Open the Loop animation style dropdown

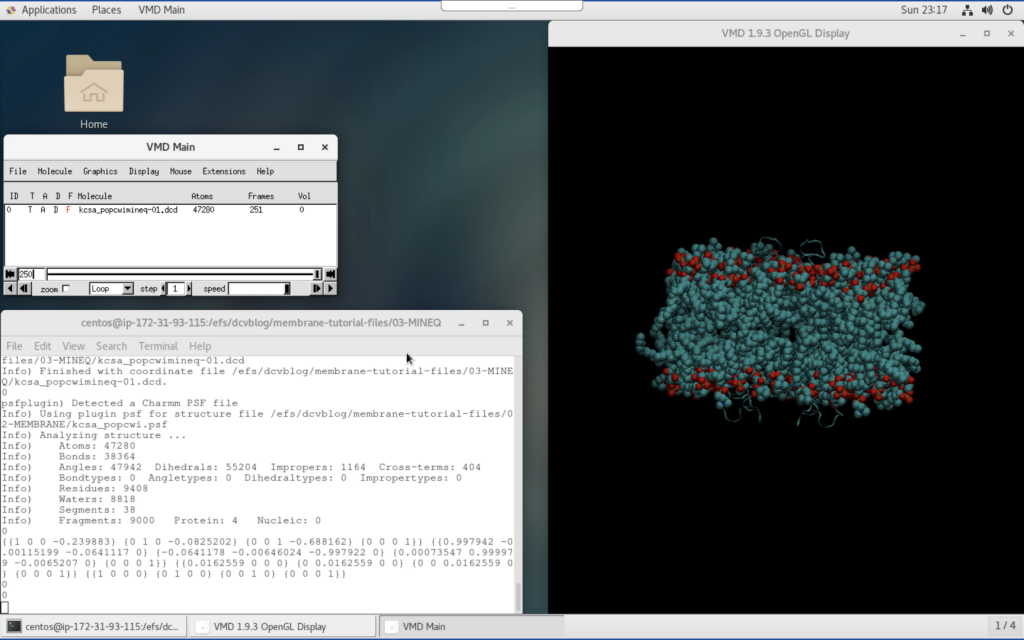(x=111, y=289)
